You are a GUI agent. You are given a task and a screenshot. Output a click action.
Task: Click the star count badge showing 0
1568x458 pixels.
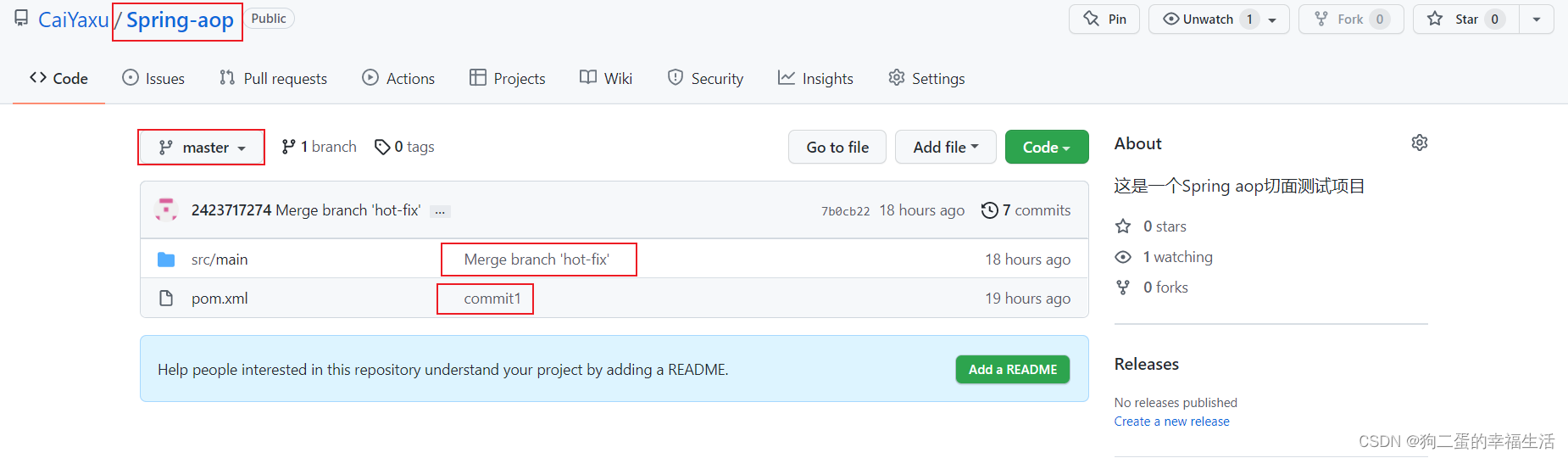click(x=1495, y=19)
